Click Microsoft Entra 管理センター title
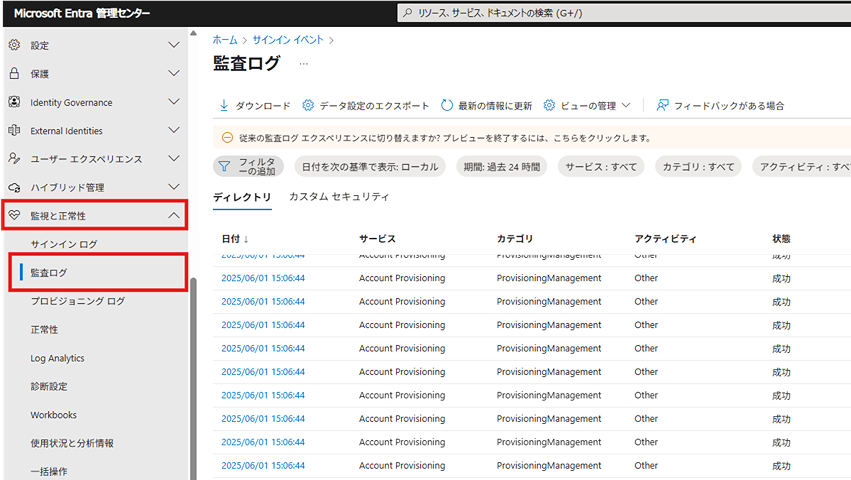The image size is (851, 480). pos(82,13)
